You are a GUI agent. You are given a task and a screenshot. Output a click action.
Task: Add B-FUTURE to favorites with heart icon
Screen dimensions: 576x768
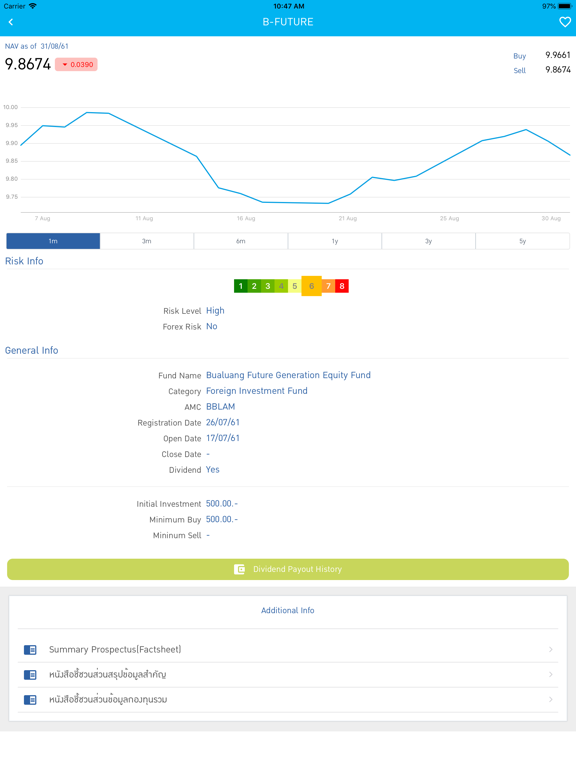(x=565, y=22)
